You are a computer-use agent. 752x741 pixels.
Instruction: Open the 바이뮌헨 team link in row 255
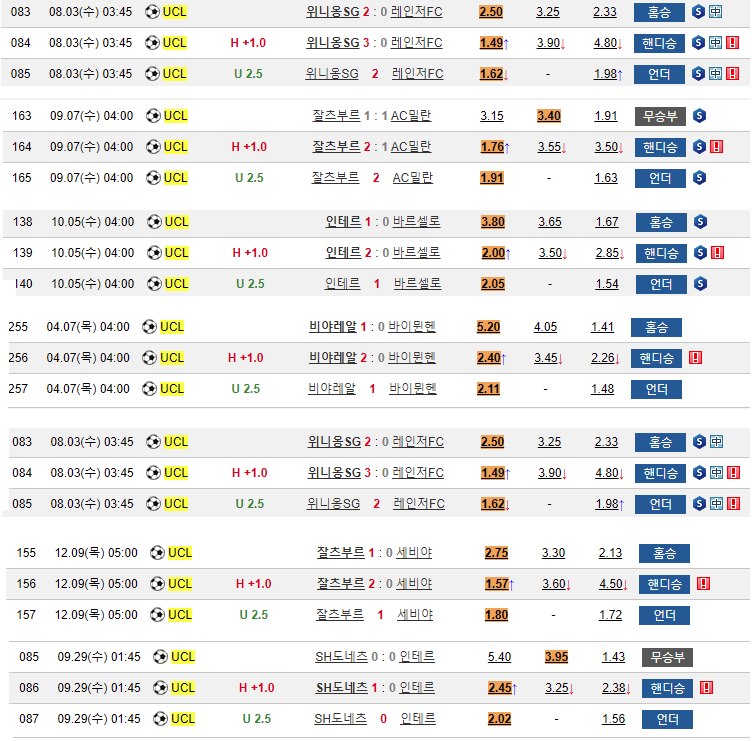(x=412, y=326)
